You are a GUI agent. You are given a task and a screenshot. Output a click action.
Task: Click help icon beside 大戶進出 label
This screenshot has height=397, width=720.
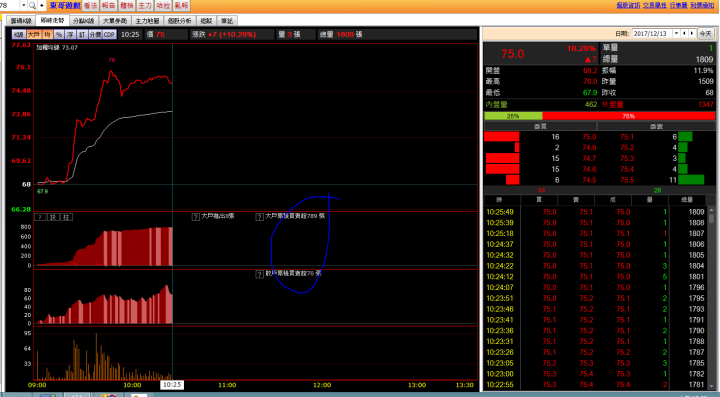pyautogui.click(x=195, y=217)
